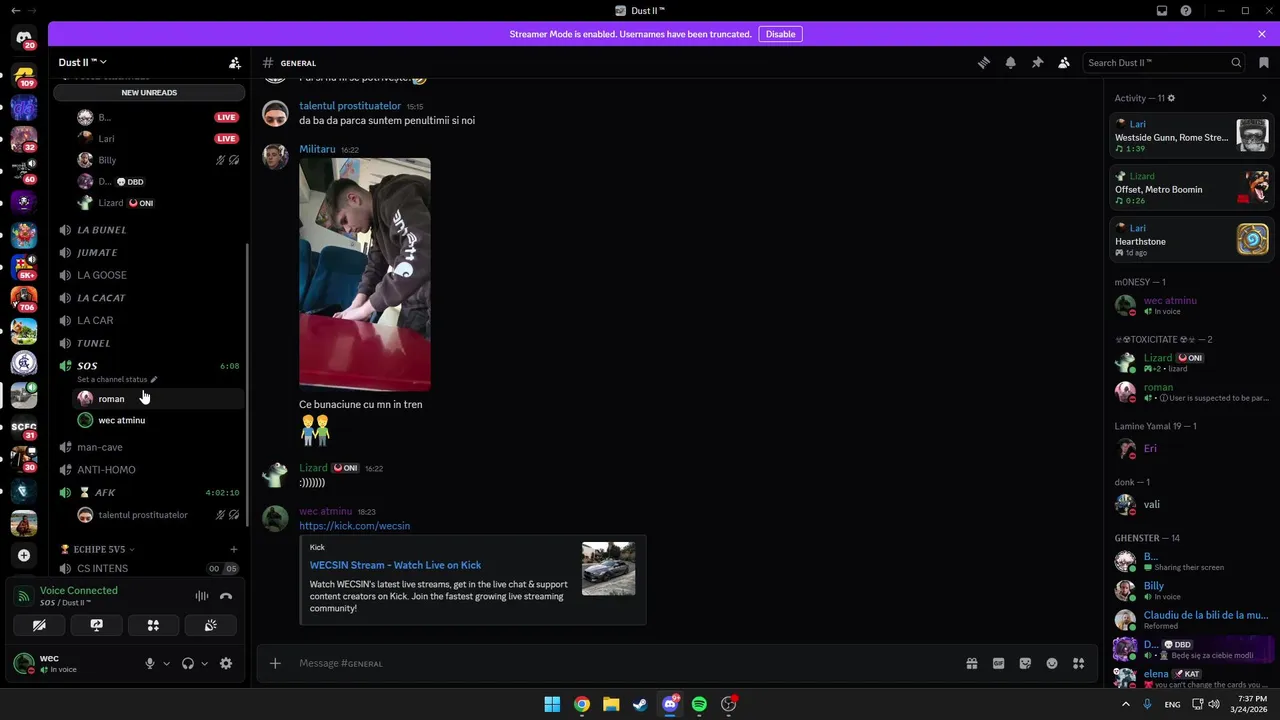Open Activity settings gear in member list

click(x=1172, y=98)
